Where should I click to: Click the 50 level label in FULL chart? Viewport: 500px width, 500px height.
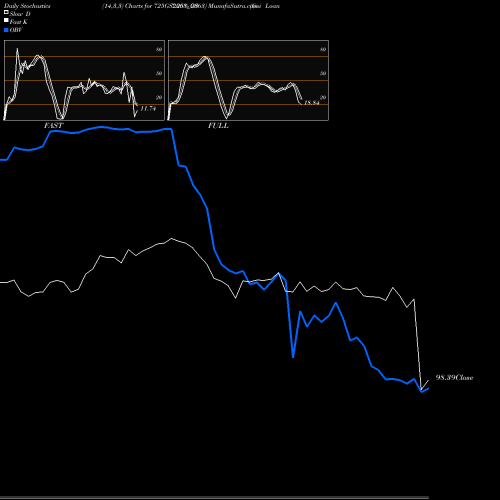[323, 73]
